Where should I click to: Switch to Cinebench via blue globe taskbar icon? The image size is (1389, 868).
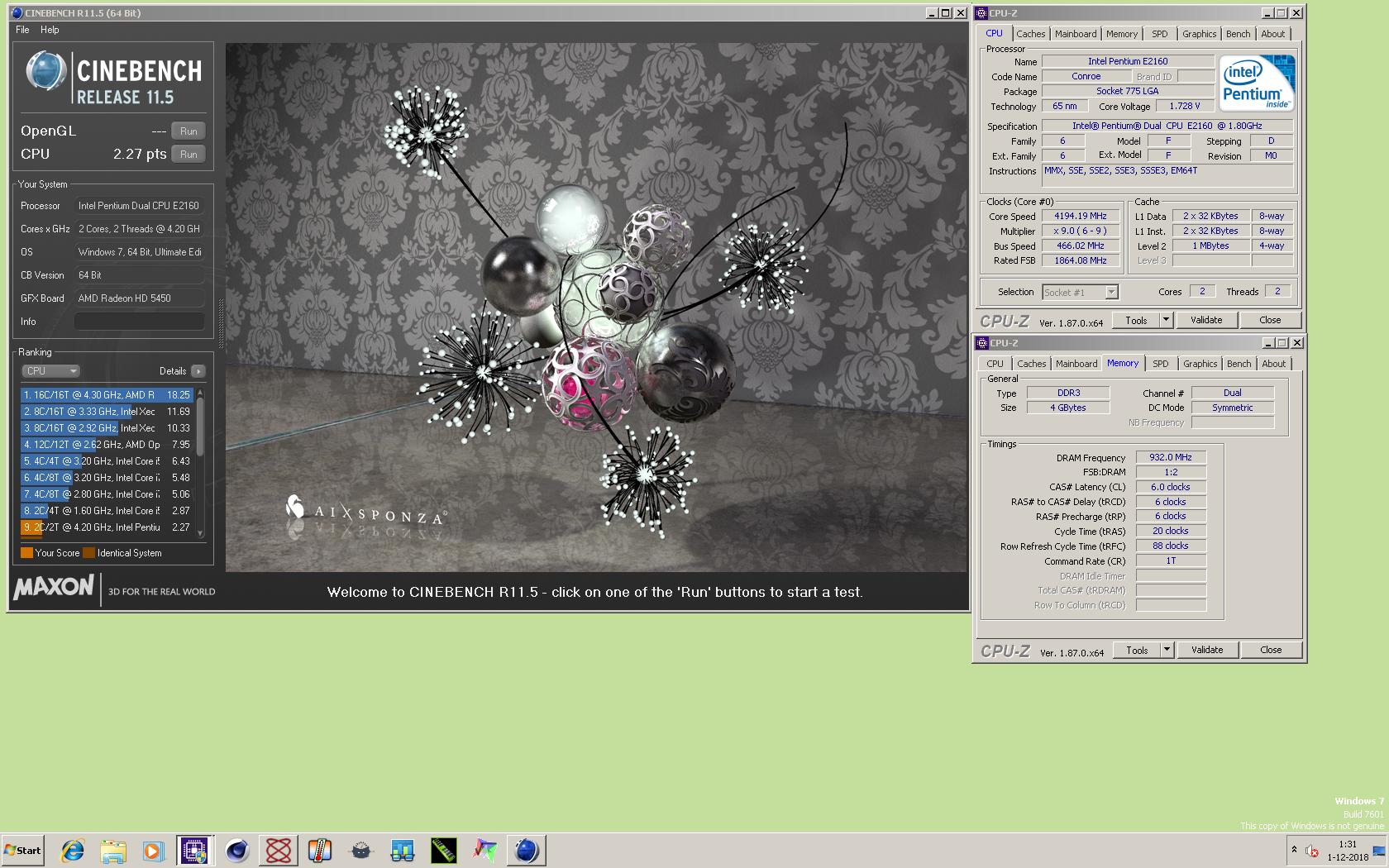pyautogui.click(x=527, y=850)
